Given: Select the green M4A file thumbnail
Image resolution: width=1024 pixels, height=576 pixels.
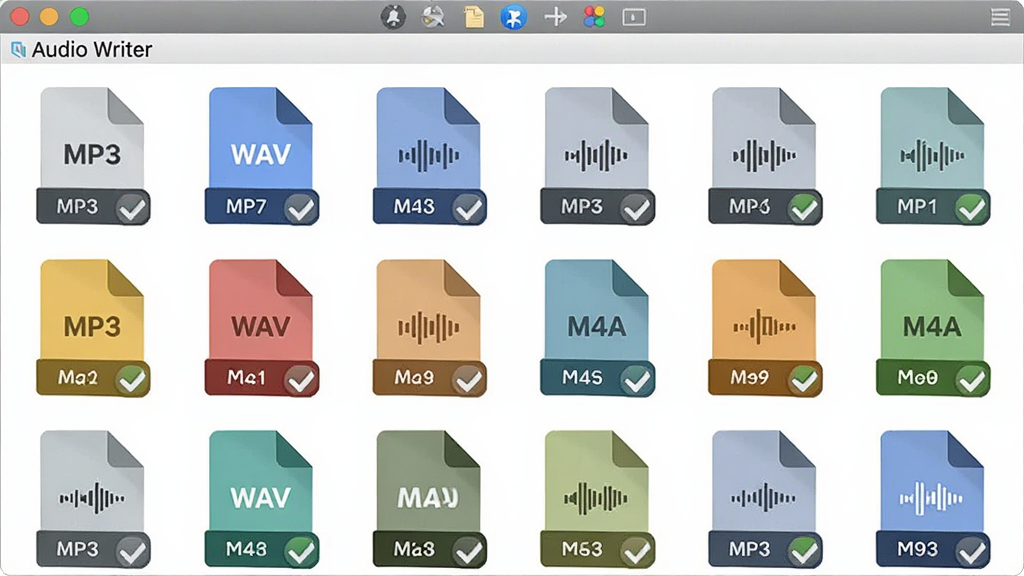Looking at the screenshot, I should coord(932,310).
